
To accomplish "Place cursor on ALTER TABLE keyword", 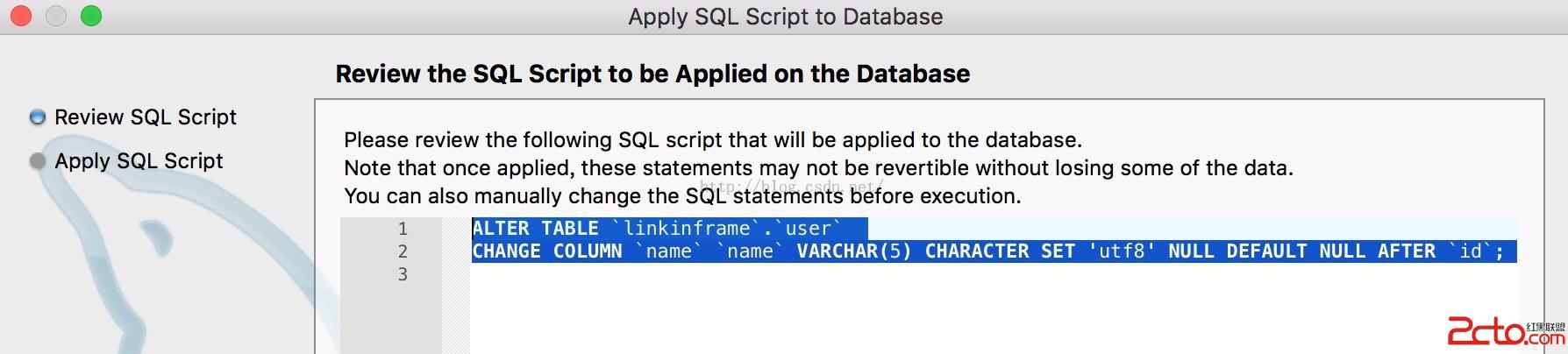I will pyautogui.click(x=535, y=229).
